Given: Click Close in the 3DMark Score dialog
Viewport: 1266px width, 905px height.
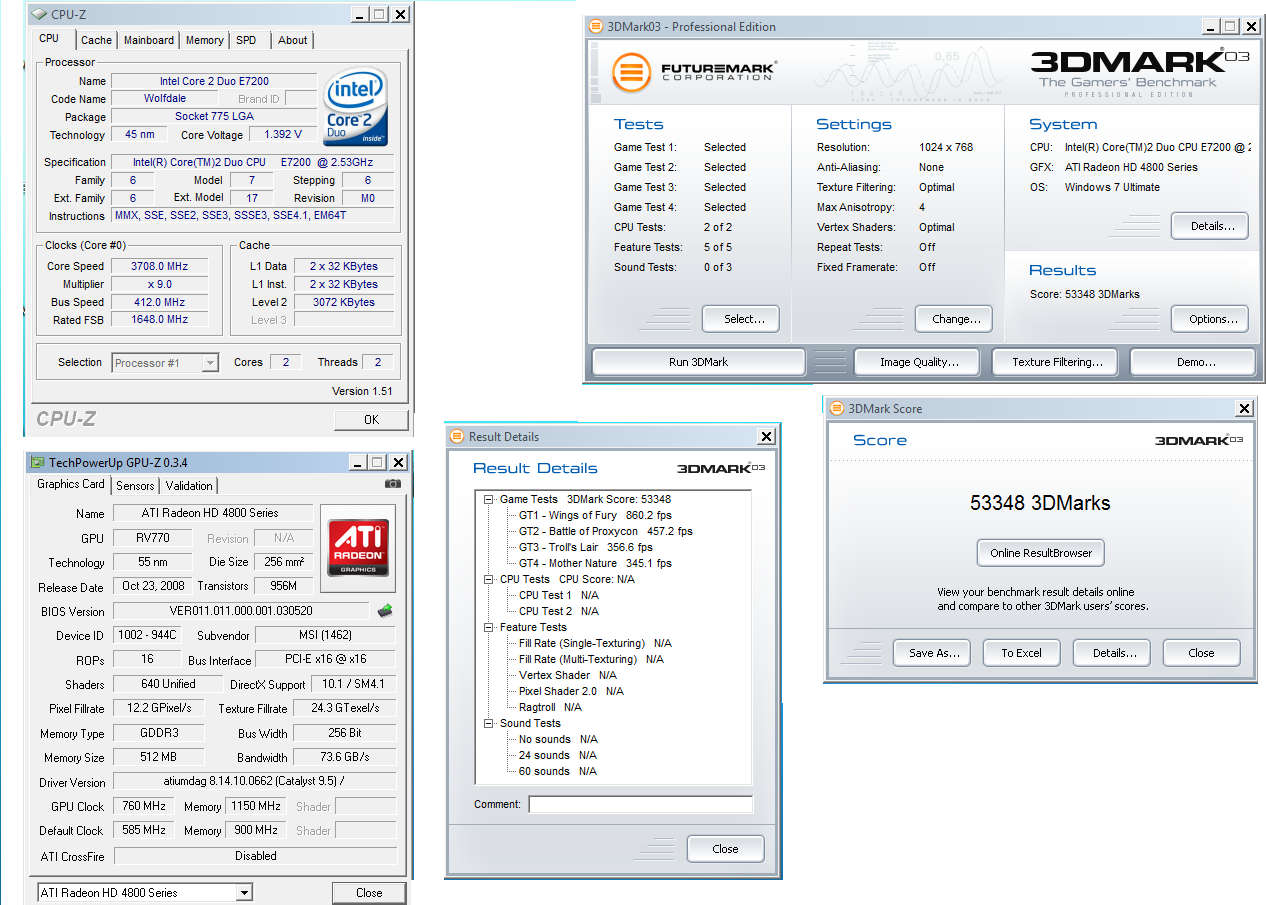Looking at the screenshot, I should [1201, 653].
